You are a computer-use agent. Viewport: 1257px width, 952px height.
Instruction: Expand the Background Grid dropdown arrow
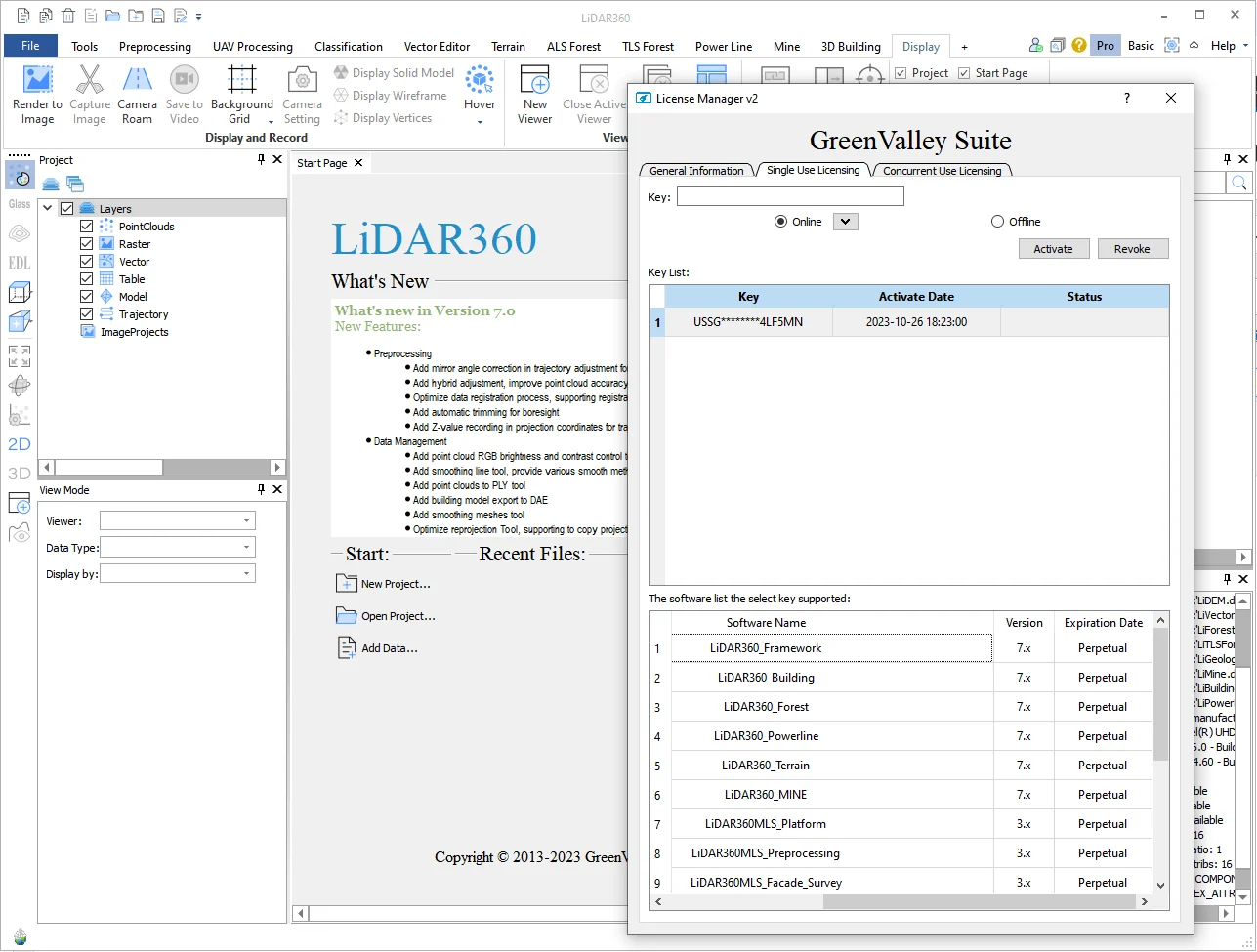271,122
